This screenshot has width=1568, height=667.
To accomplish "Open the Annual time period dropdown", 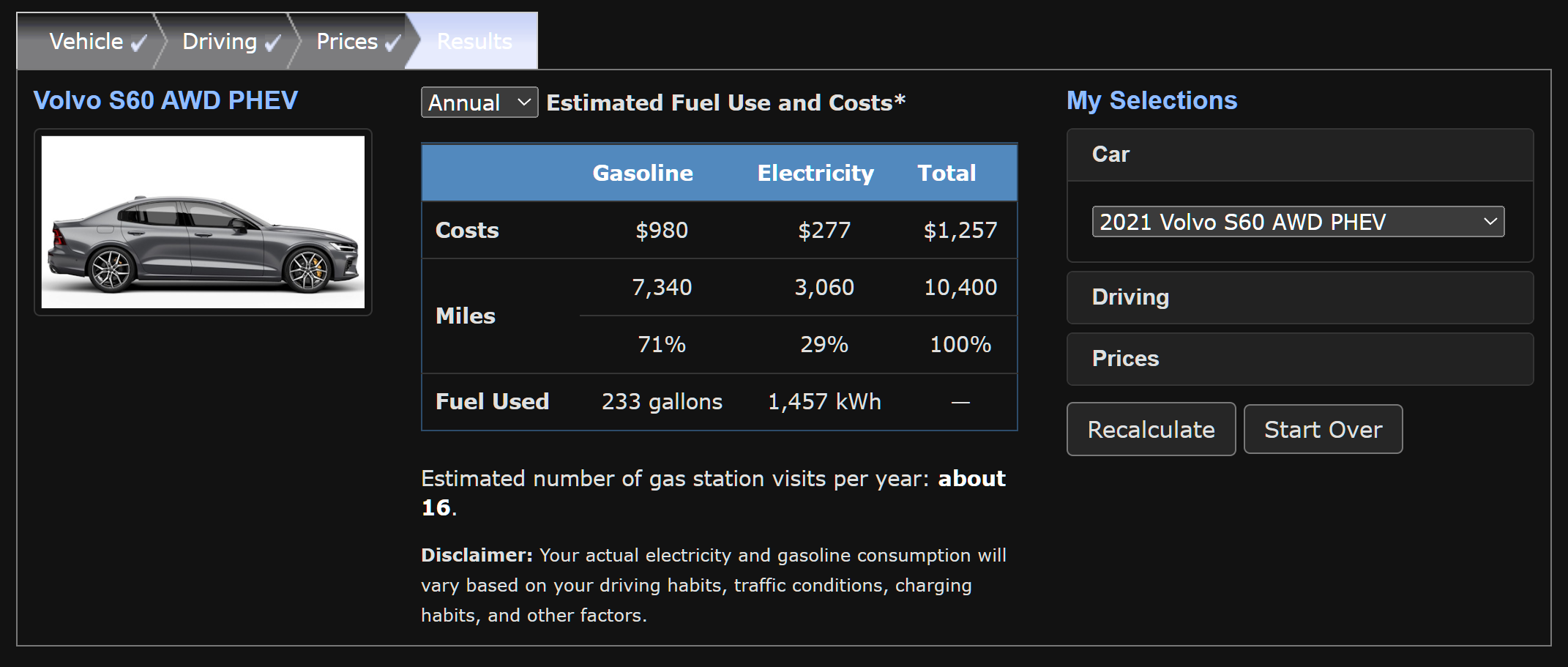I will click(479, 103).
